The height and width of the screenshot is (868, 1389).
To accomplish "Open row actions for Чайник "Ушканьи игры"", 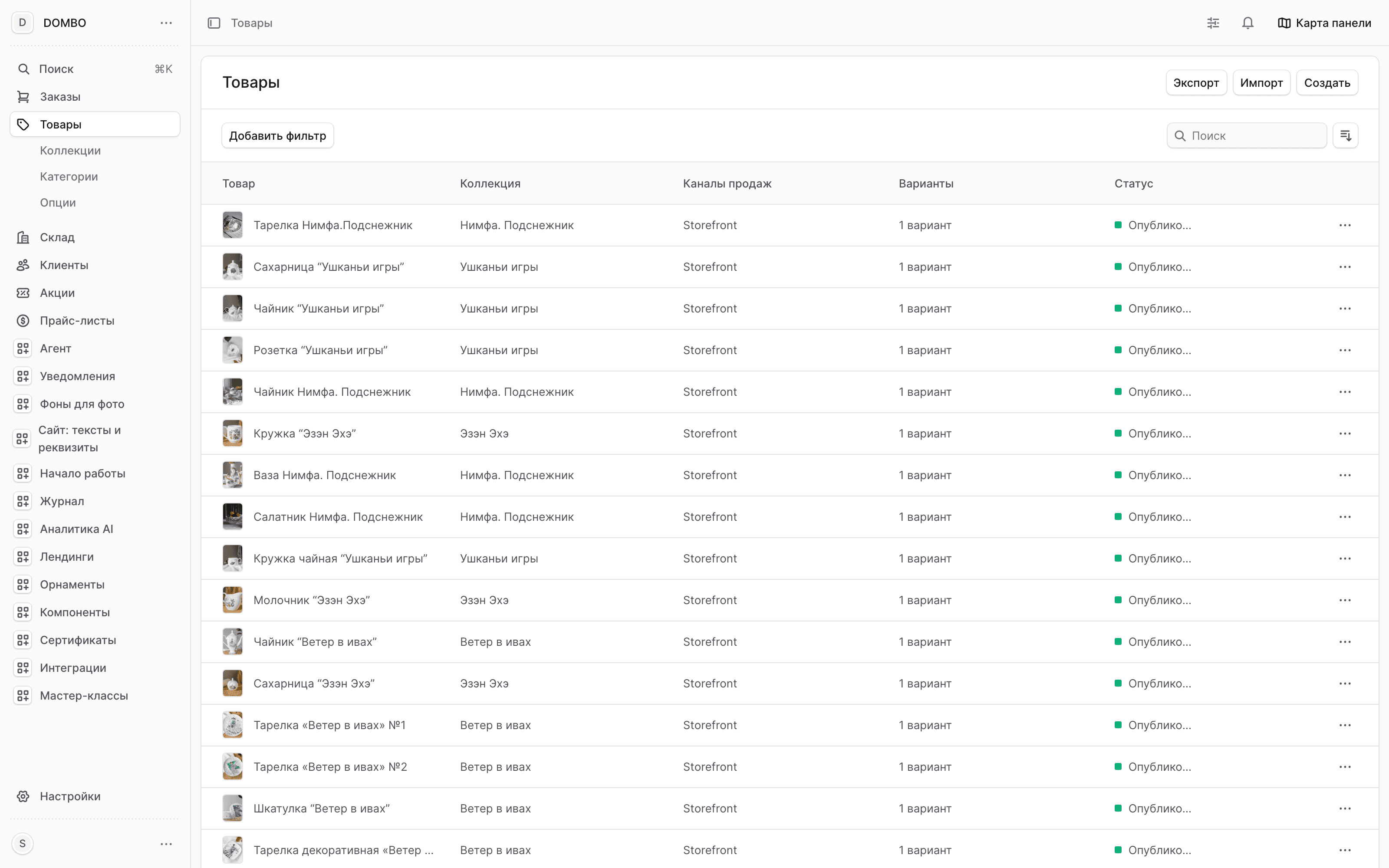I will coord(1345,308).
